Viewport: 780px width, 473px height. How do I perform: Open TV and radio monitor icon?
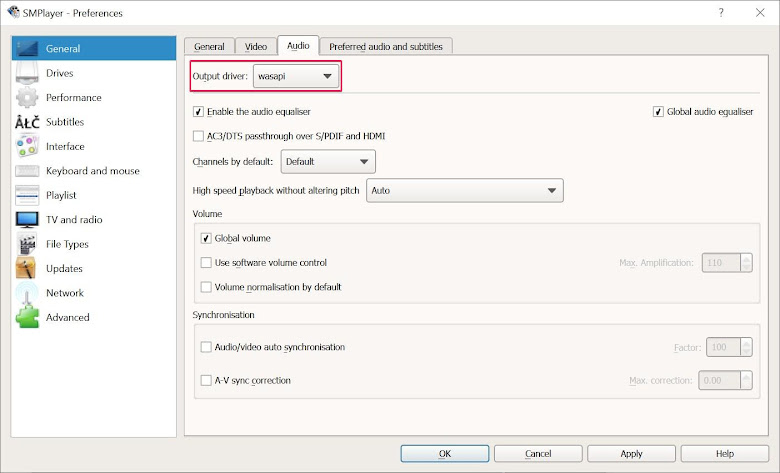[x=27, y=219]
